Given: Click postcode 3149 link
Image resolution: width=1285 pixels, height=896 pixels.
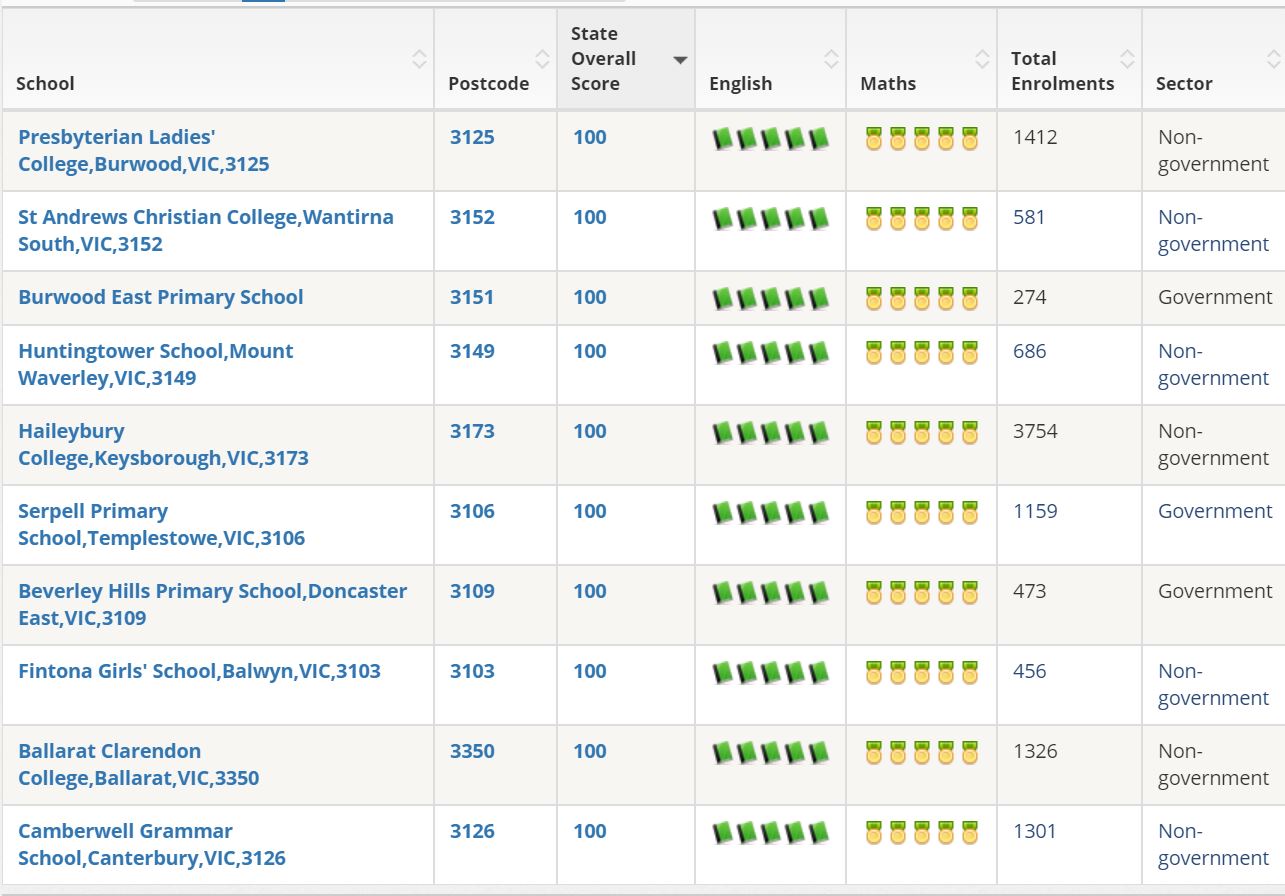Looking at the screenshot, I should (x=472, y=351).
